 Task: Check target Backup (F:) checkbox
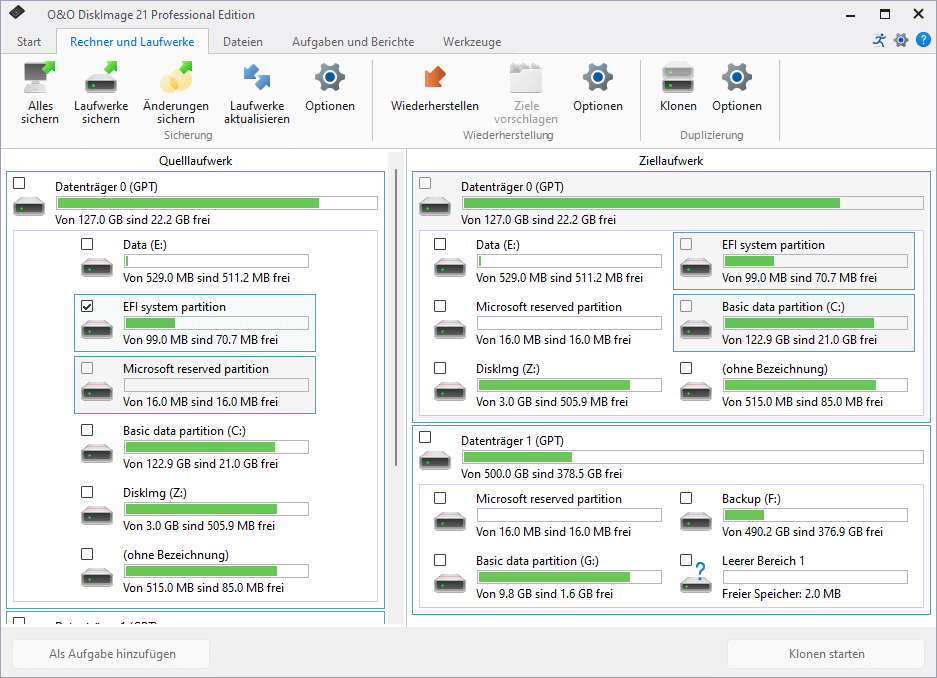tap(686, 498)
